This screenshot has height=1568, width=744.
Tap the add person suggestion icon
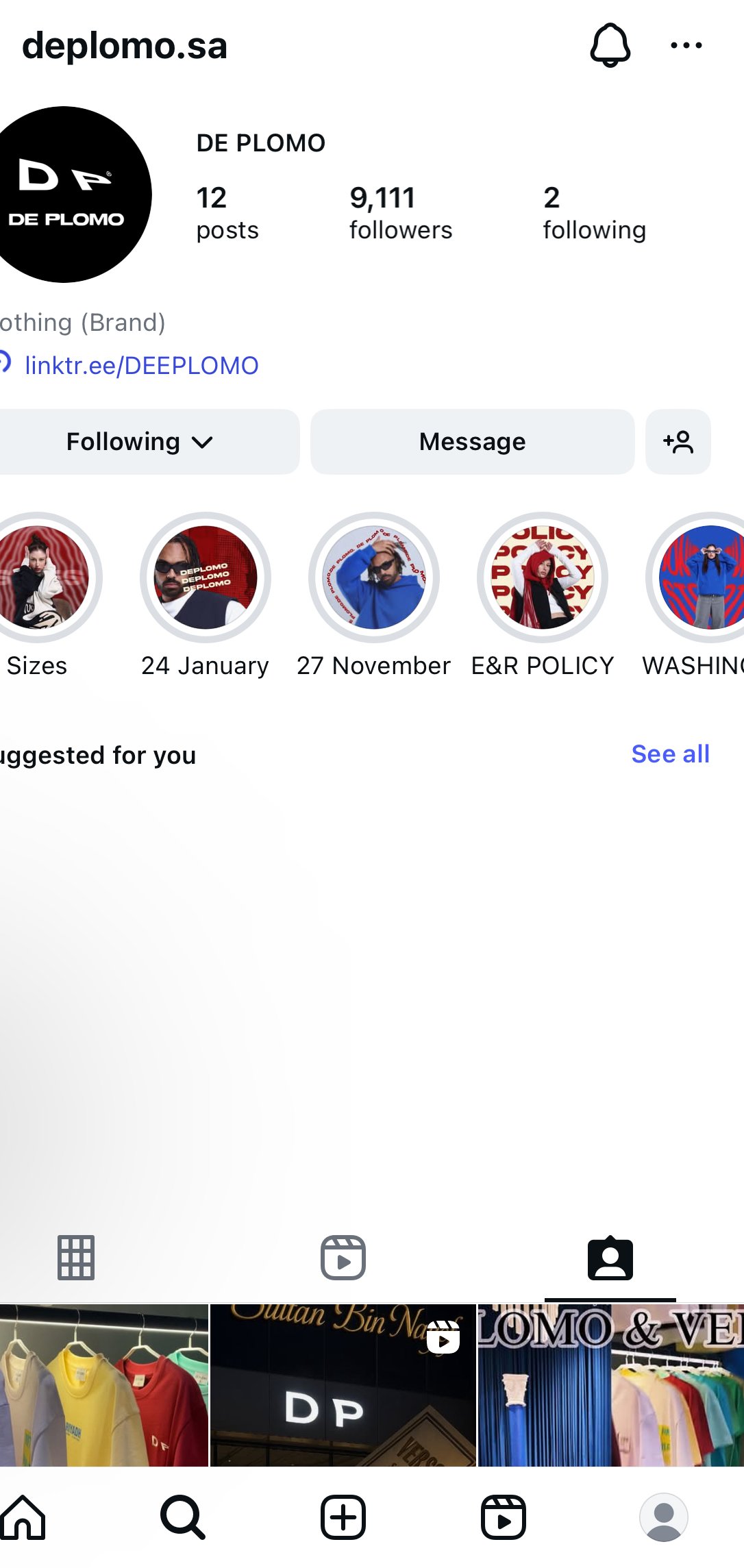(x=678, y=442)
